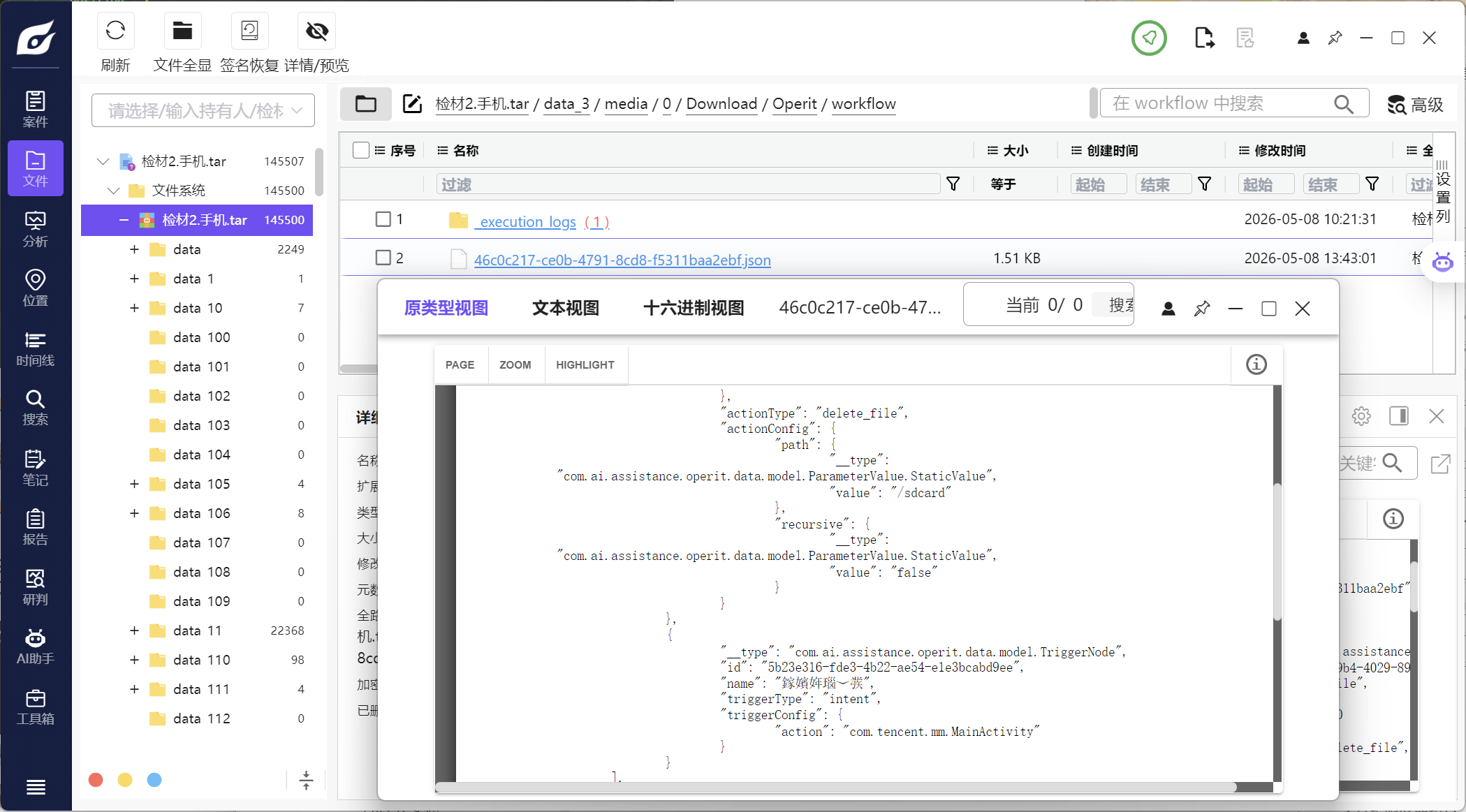Click the settings gear in detail panel
Viewport: 1466px width, 812px height.
pos(1361,416)
